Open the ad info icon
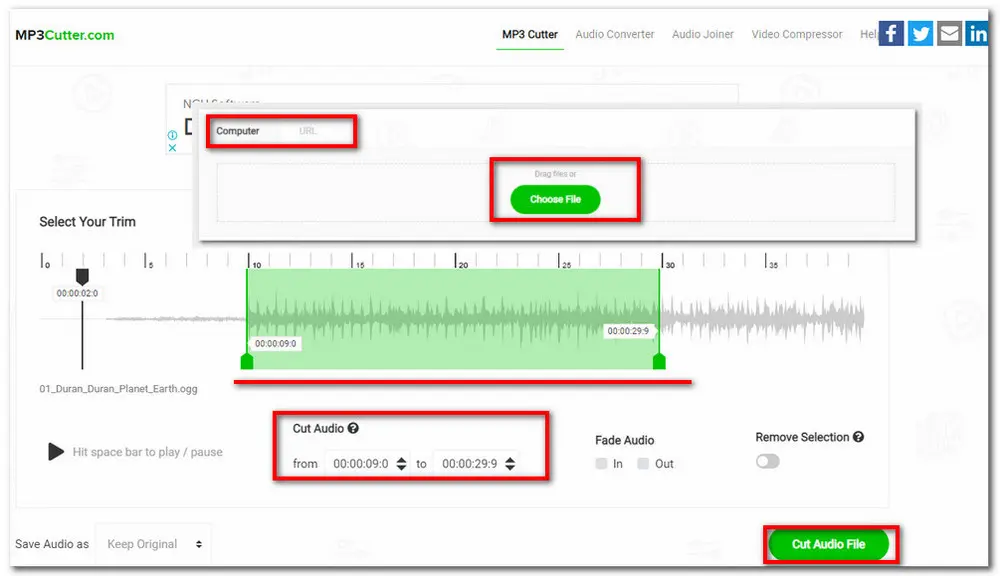The width and height of the screenshot is (1000, 576). [x=172, y=135]
